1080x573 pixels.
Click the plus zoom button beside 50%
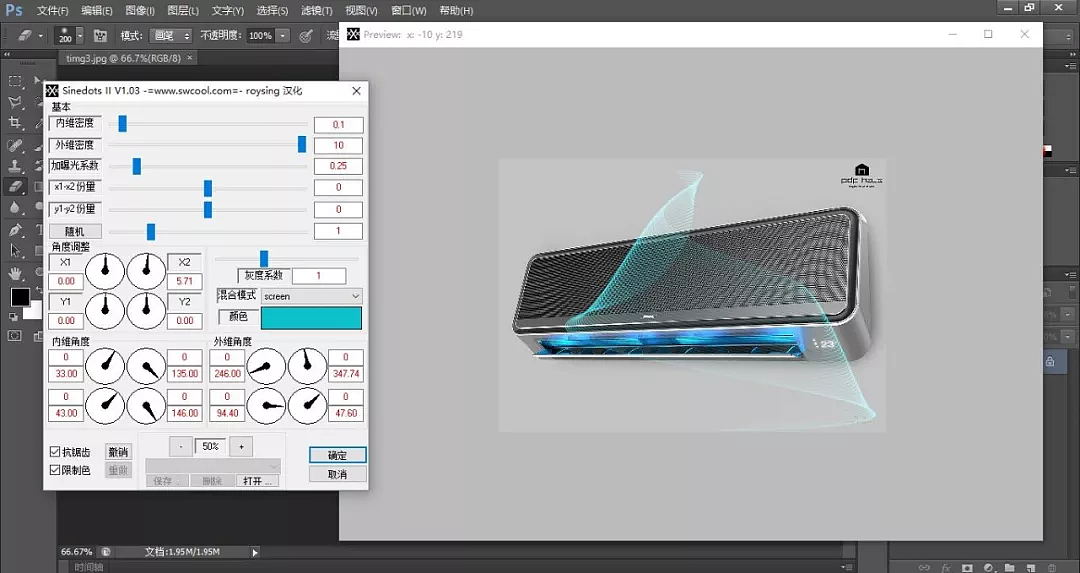click(x=241, y=446)
